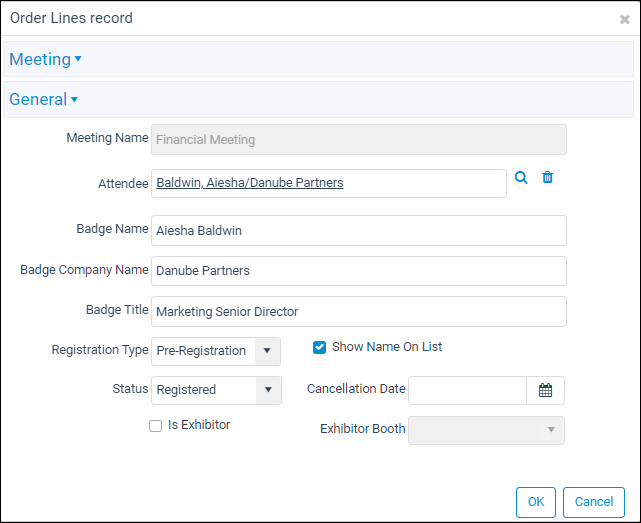Viewport: 641px width, 523px height.
Task: Open the Baldwin, Aiesha/Danube Partners link
Action: pyautogui.click(x=250, y=182)
